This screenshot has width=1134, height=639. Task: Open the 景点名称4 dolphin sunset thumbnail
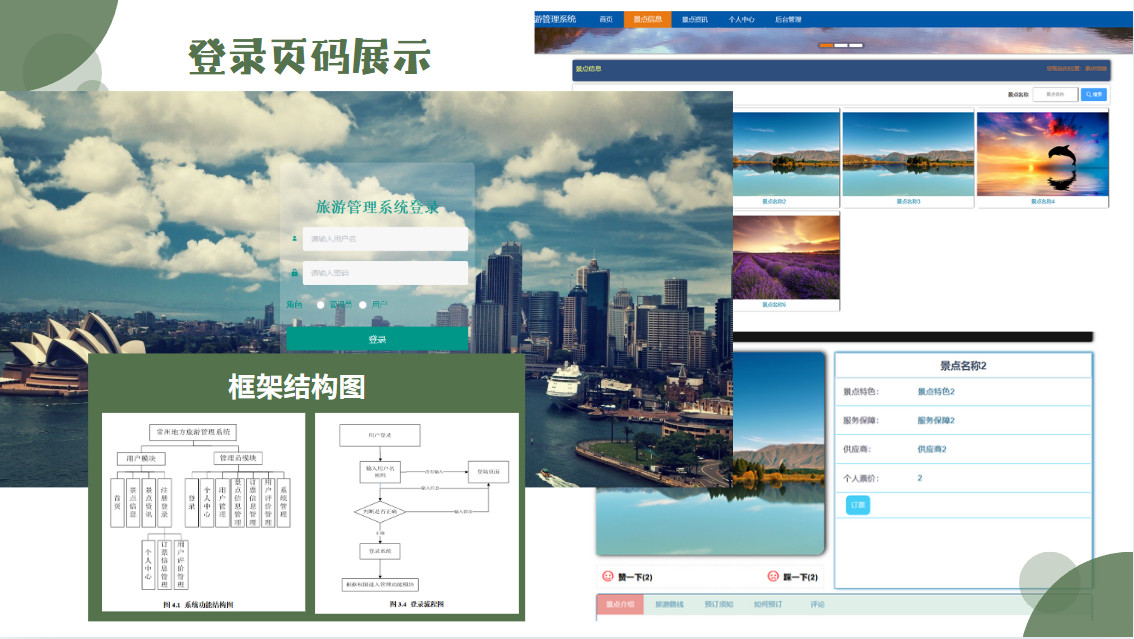tap(1042, 159)
